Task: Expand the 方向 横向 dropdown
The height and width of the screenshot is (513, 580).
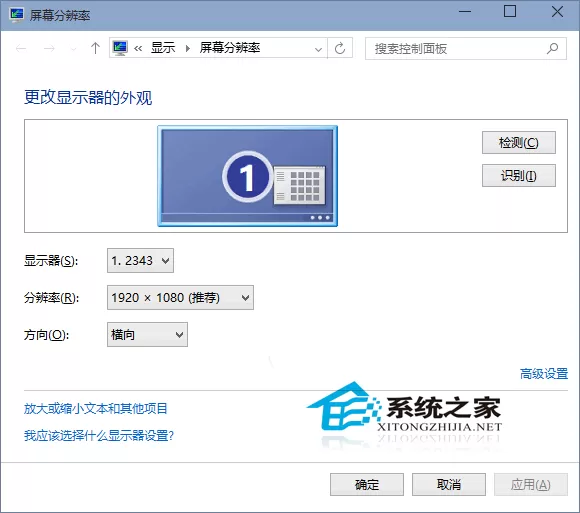Action: pyautogui.click(x=147, y=334)
